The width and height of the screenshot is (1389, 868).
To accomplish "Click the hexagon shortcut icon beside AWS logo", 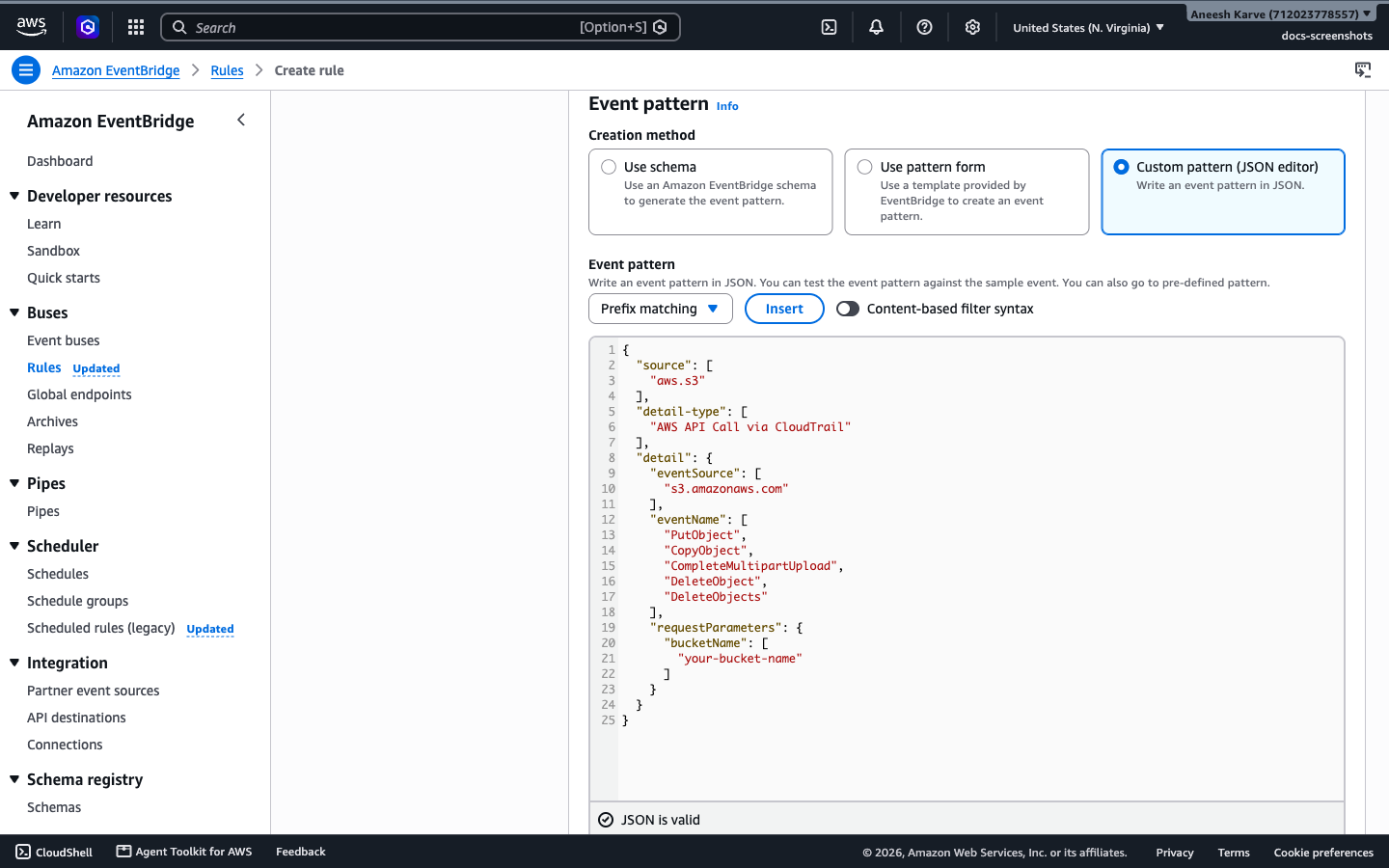I will pos(88,27).
